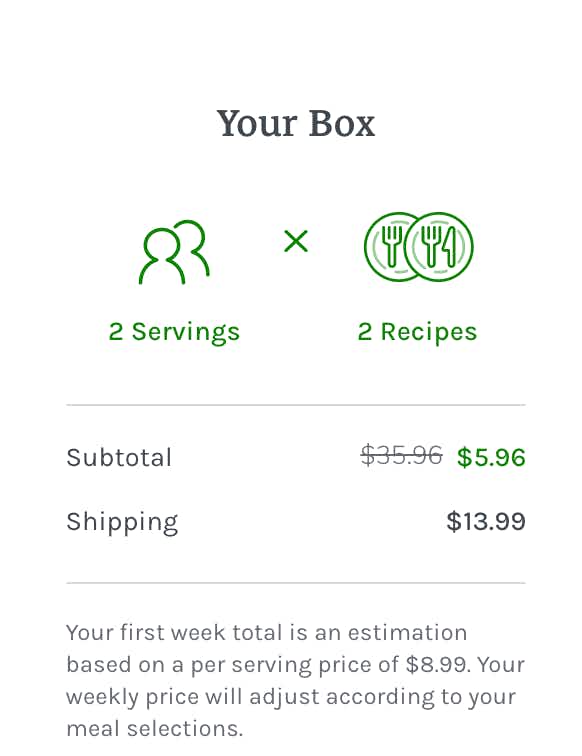Image resolution: width=582 pixels, height=756 pixels.
Task: Click the green multiplication cross icon
Action: pos(296,241)
